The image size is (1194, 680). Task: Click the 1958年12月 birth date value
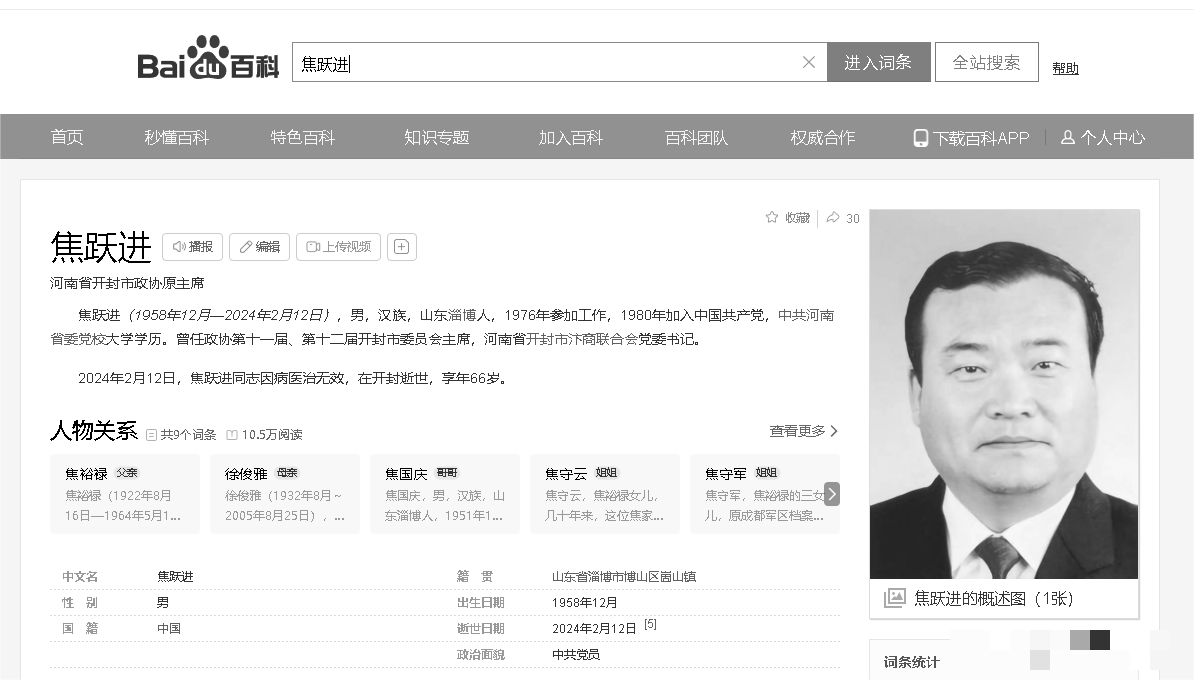pos(584,602)
